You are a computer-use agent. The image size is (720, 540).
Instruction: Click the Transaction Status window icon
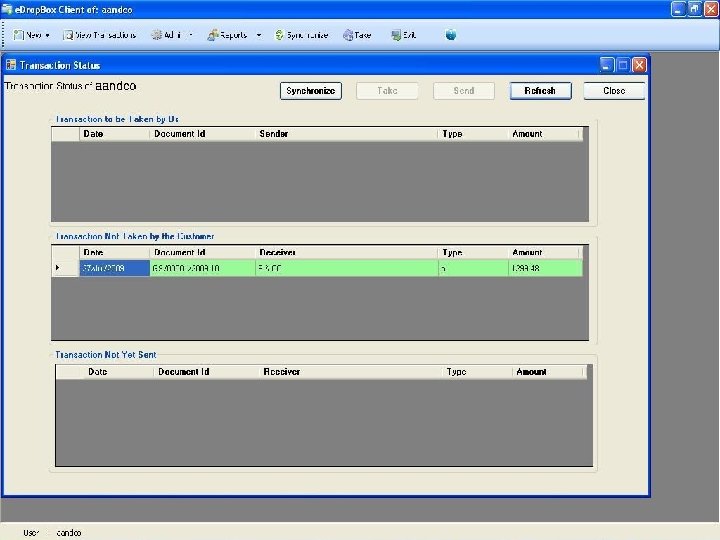(11, 65)
